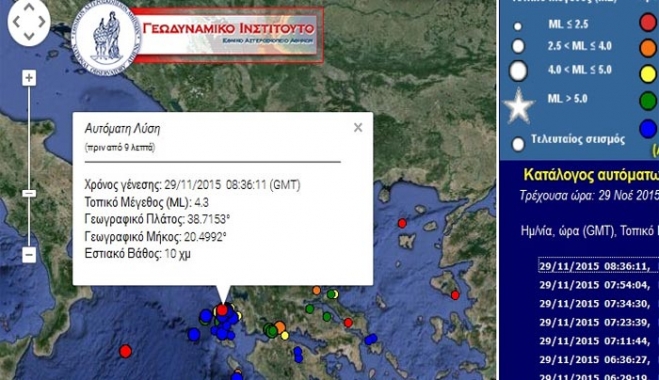This screenshot has width=659, height=380.
Task: Click the Τοπικό Μέγεθος (ML): 4.3 line
Action: tap(147, 202)
